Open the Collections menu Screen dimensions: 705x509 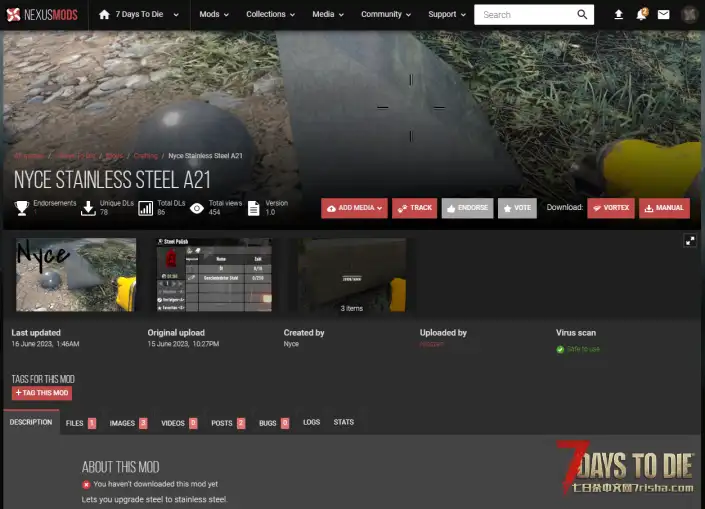(270, 14)
